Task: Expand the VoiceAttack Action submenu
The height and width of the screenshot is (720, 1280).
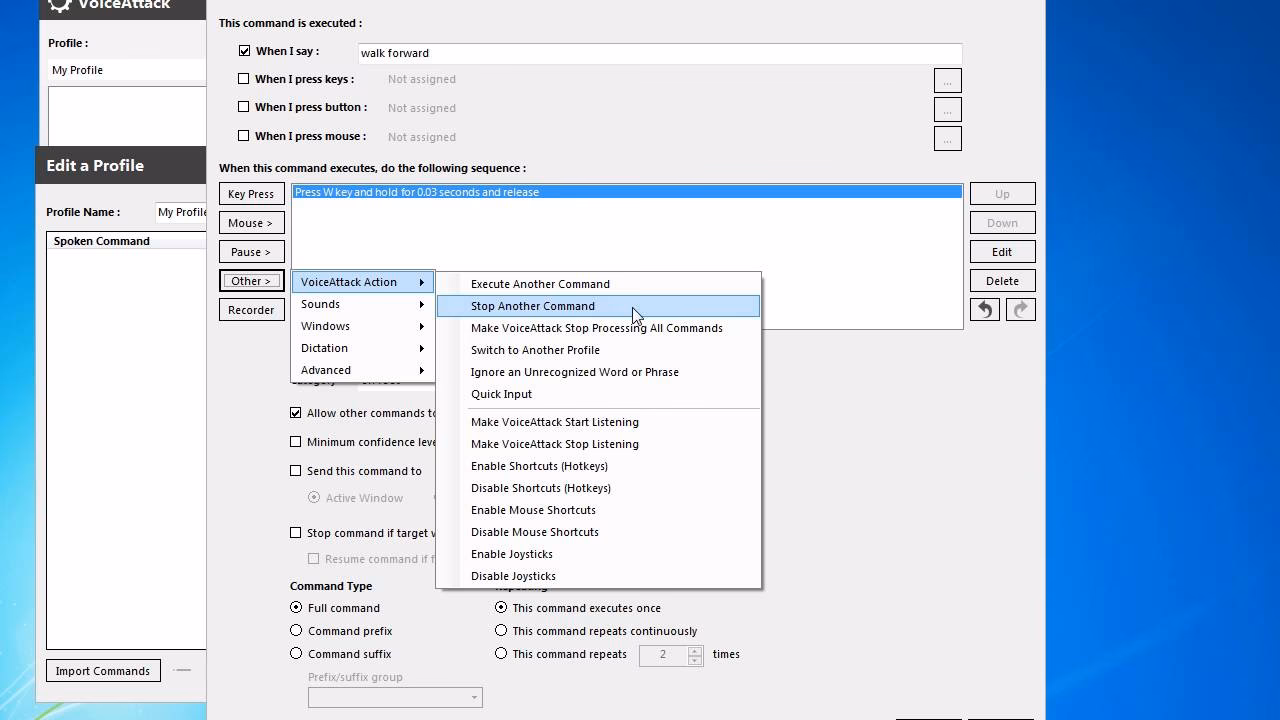Action: click(x=362, y=282)
